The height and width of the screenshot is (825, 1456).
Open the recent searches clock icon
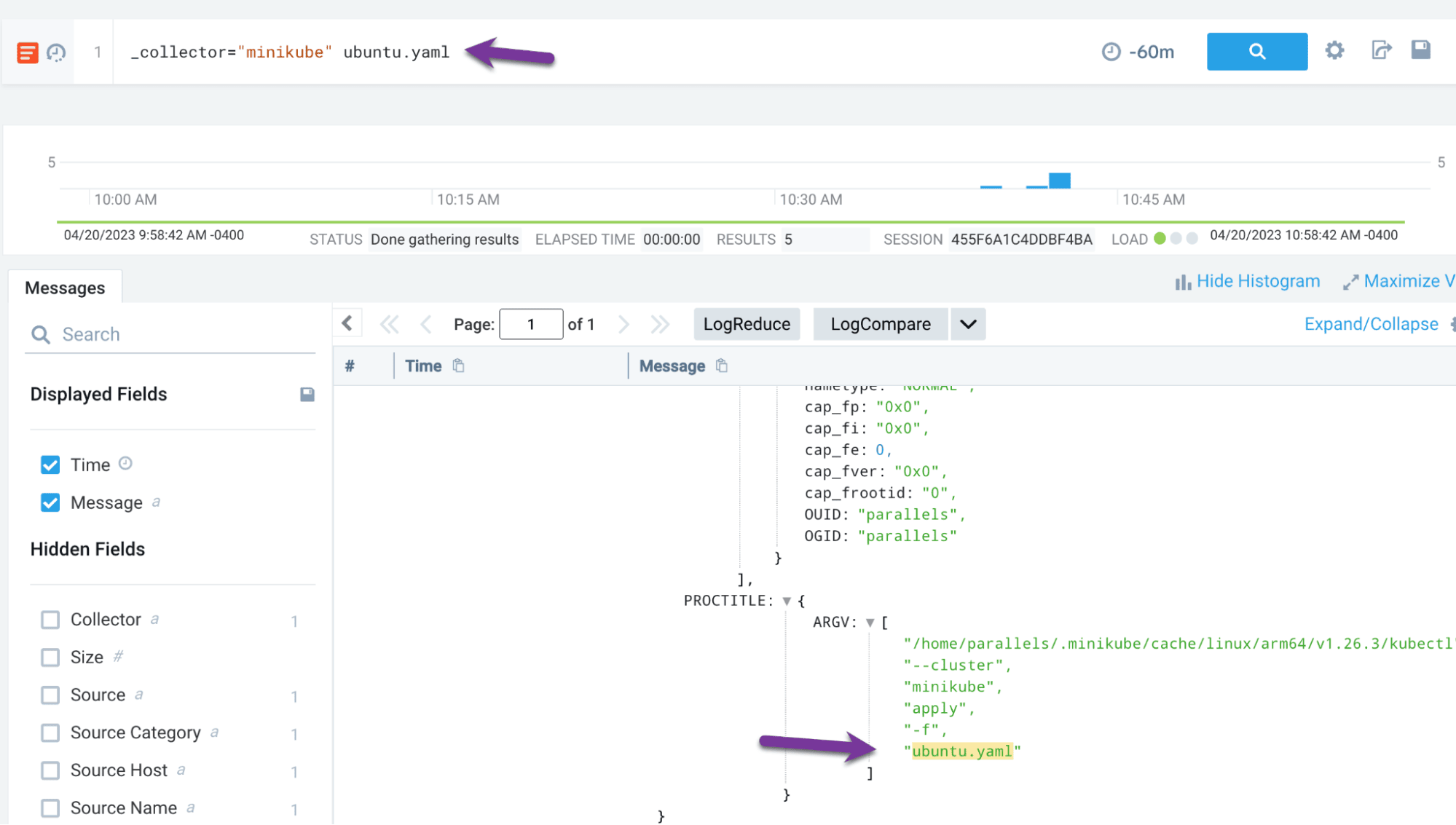point(56,52)
